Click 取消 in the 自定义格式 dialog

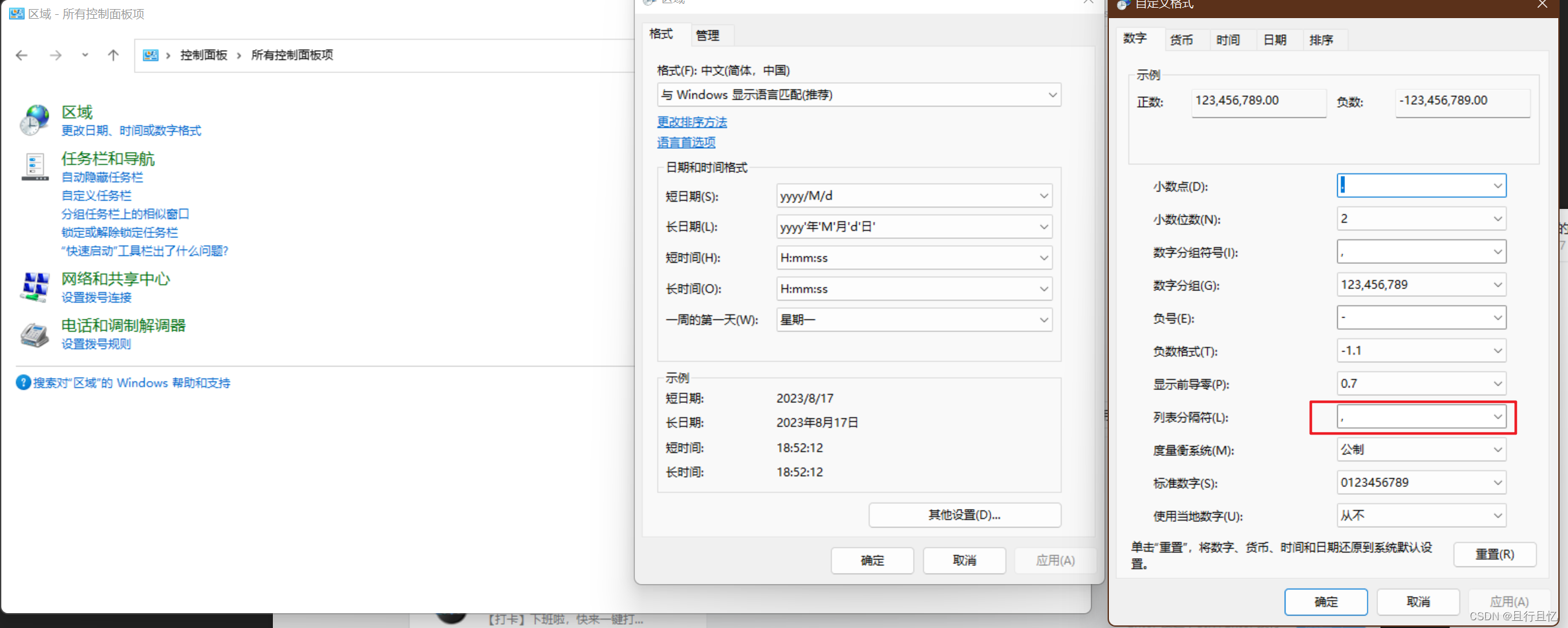(1418, 602)
